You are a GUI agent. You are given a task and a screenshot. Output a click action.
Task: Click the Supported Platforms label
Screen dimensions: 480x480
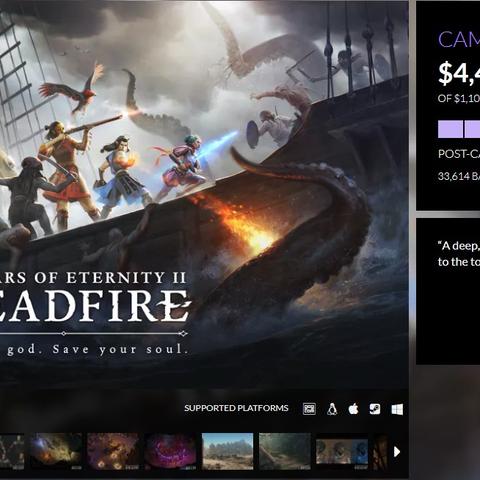pos(236,408)
